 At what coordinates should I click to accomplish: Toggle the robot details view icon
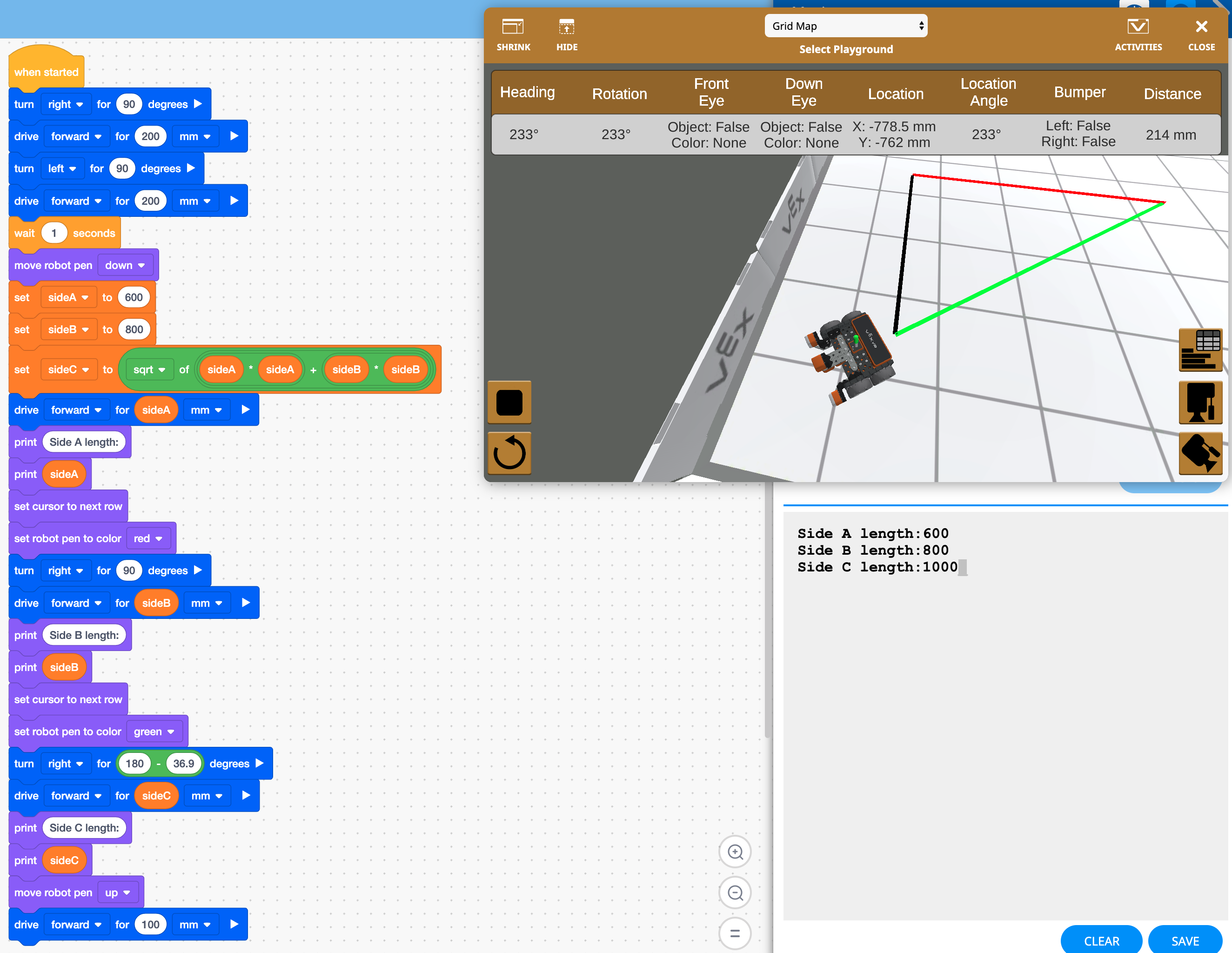[1200, 403]
